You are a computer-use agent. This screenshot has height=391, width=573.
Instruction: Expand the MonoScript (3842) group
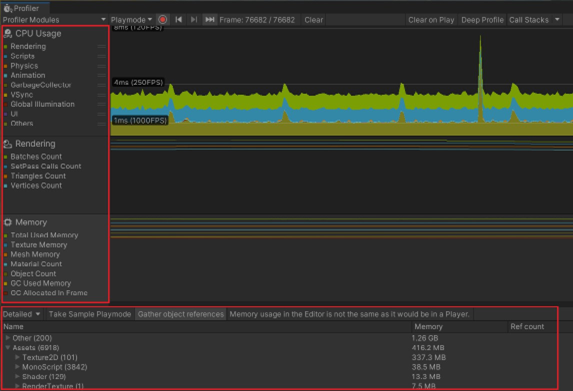pos(17,367)
